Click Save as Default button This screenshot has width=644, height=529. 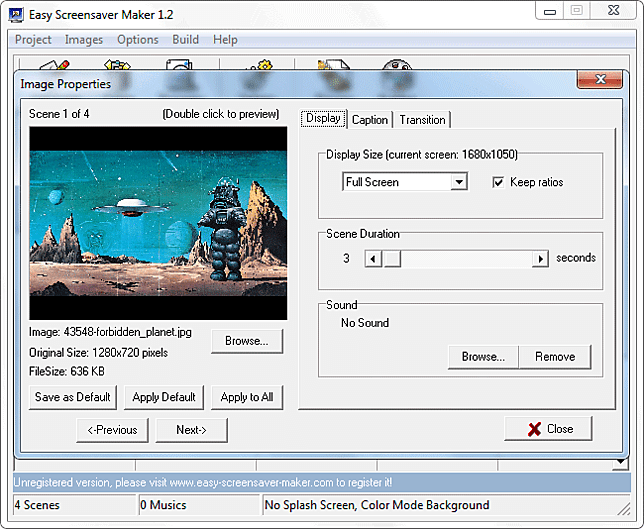tap(73, 397)
